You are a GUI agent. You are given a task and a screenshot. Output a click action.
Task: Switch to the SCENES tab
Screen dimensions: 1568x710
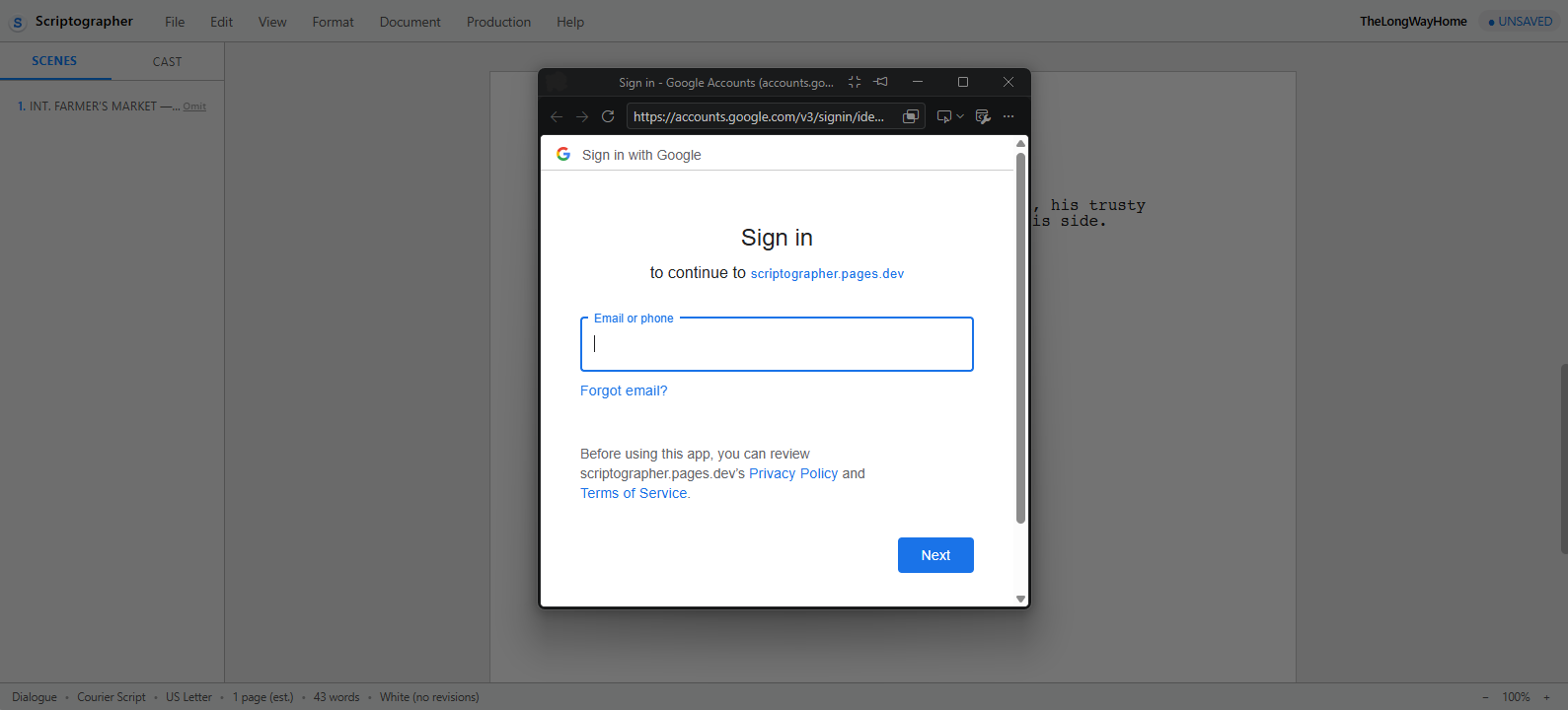pos(54,61)
